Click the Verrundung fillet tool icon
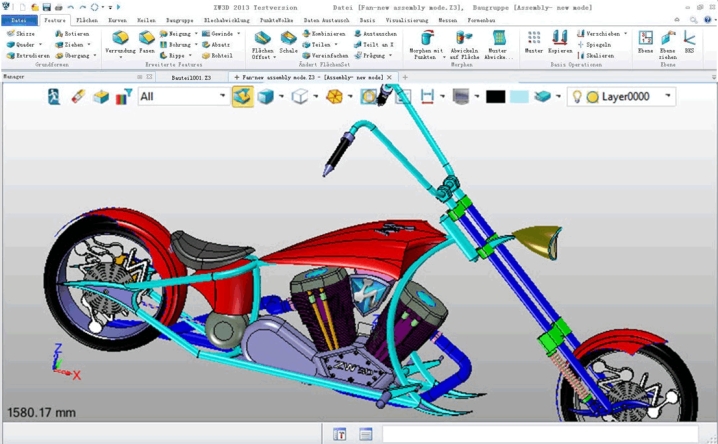The height and width of the screenshot is (444, 718). [x=120, y=41]
